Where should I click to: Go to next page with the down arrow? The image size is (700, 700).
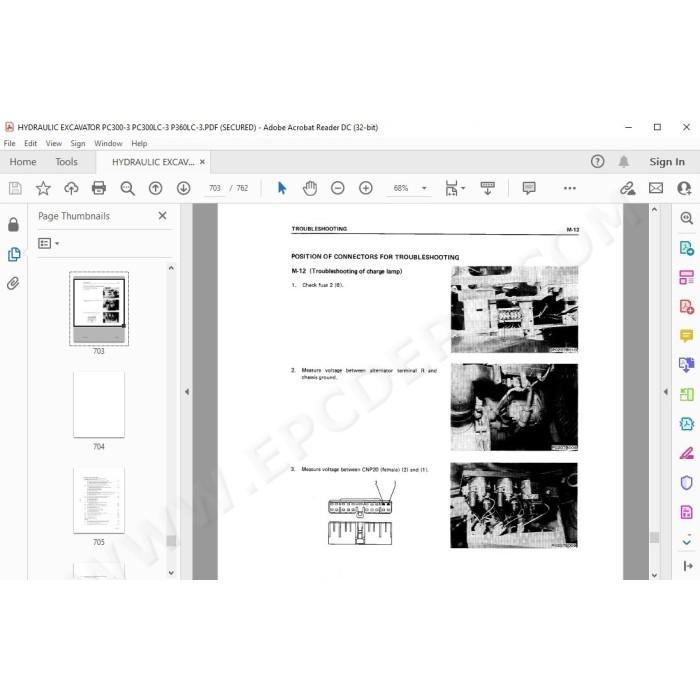pos(183,188)
